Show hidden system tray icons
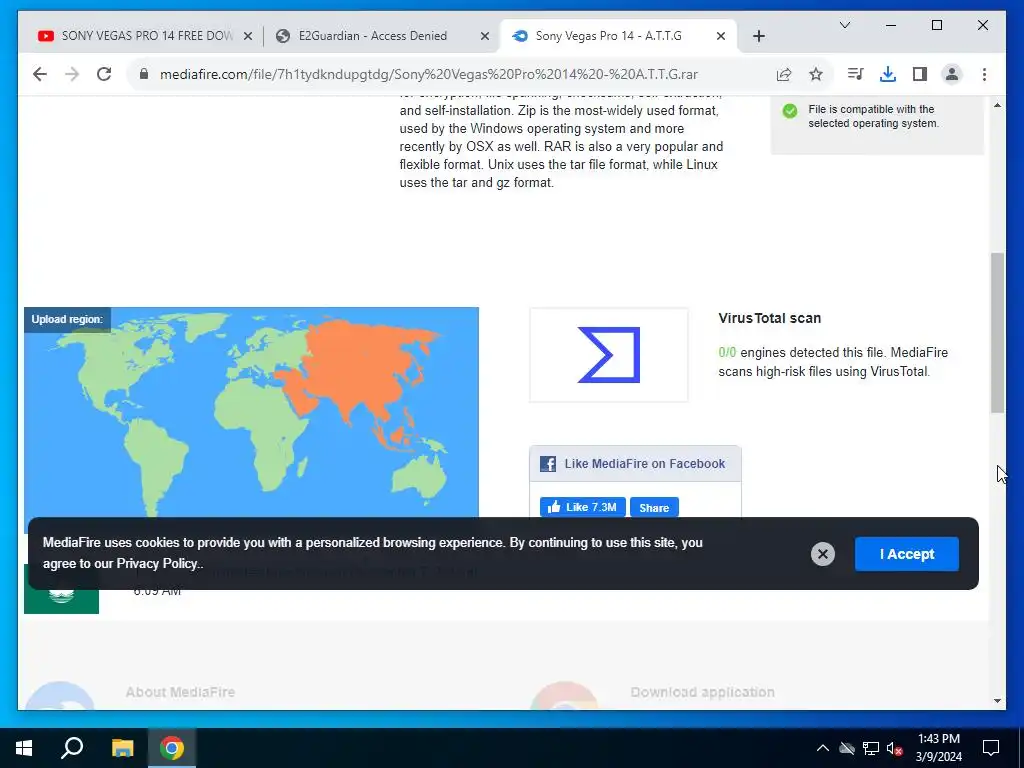The height and width of the screenshot is (768, 1024). coord(823,748)
